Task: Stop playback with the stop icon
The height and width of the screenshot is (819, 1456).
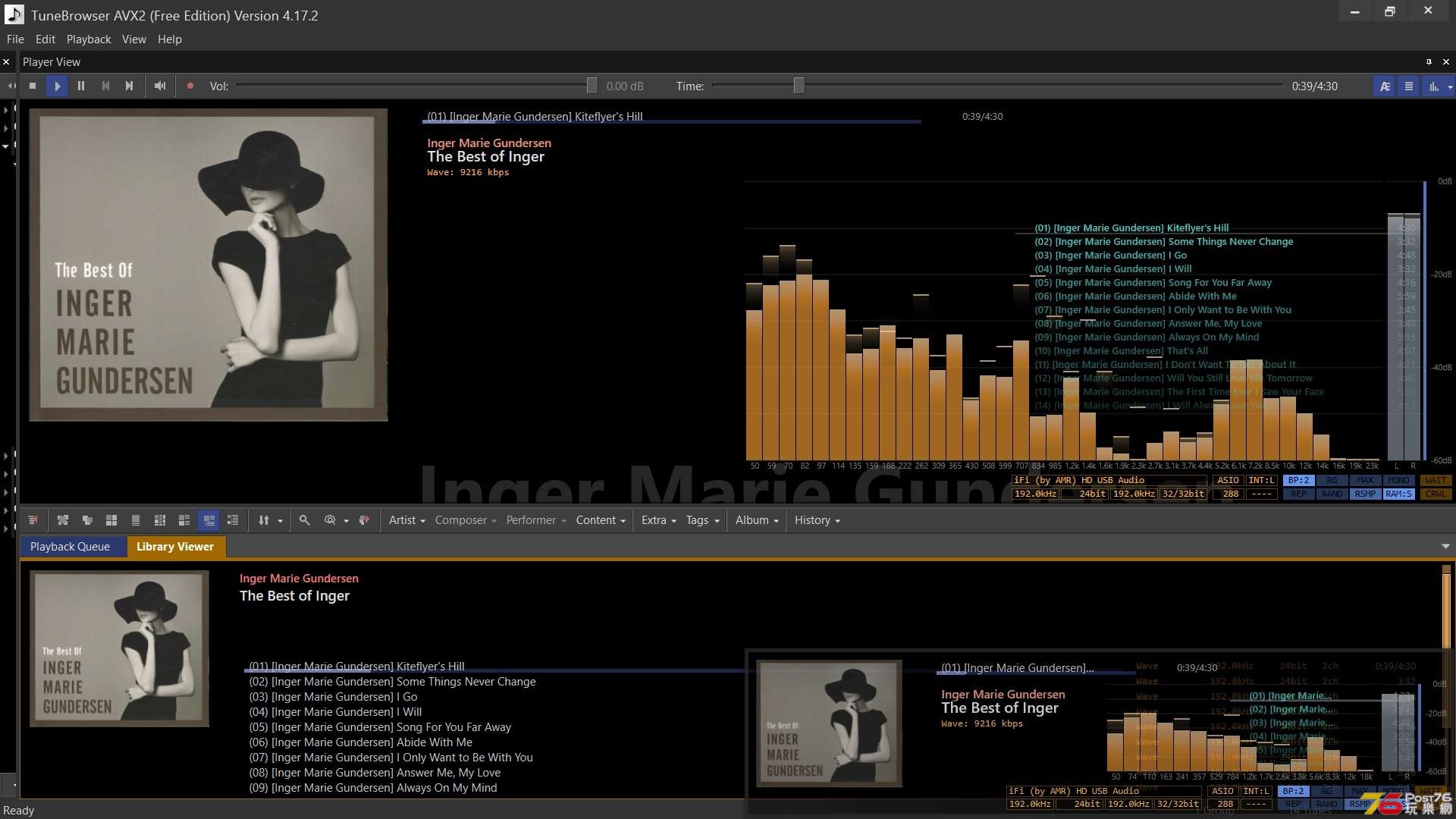Action: click(33, 86)
